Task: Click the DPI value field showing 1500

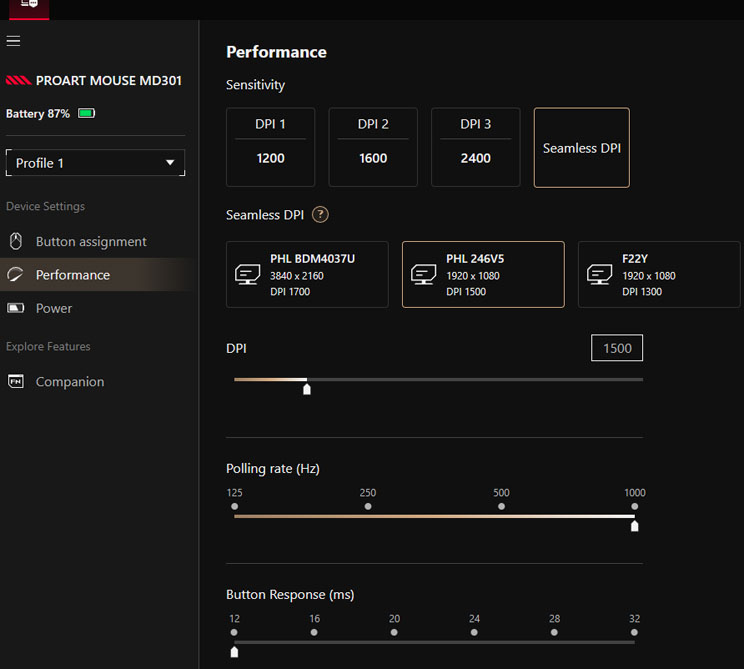Action: point(617,348)
